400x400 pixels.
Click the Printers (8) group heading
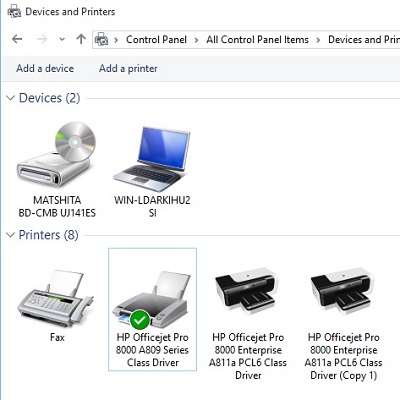click(49, 235)
